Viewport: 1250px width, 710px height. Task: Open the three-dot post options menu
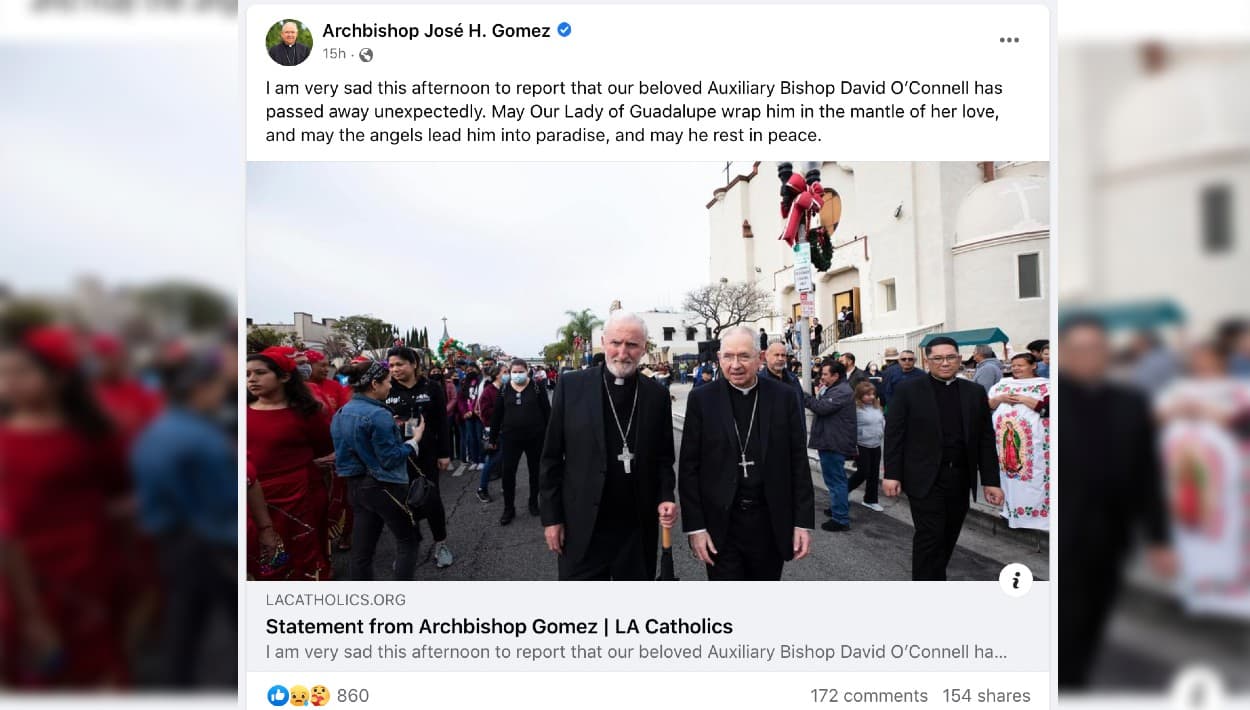click(x=1009, y=40)
